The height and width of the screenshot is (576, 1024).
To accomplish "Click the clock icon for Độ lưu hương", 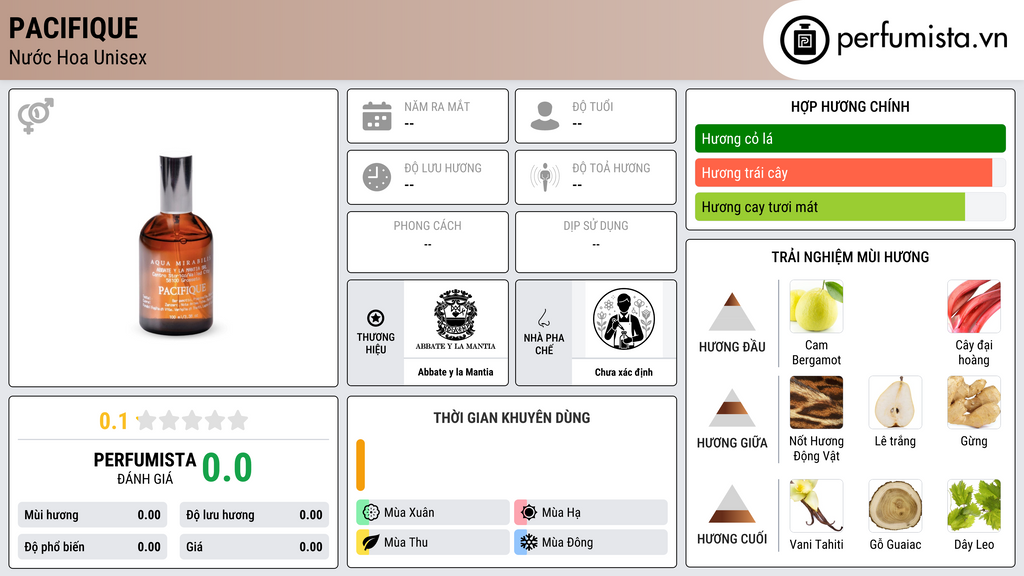I will click(377, 177).
